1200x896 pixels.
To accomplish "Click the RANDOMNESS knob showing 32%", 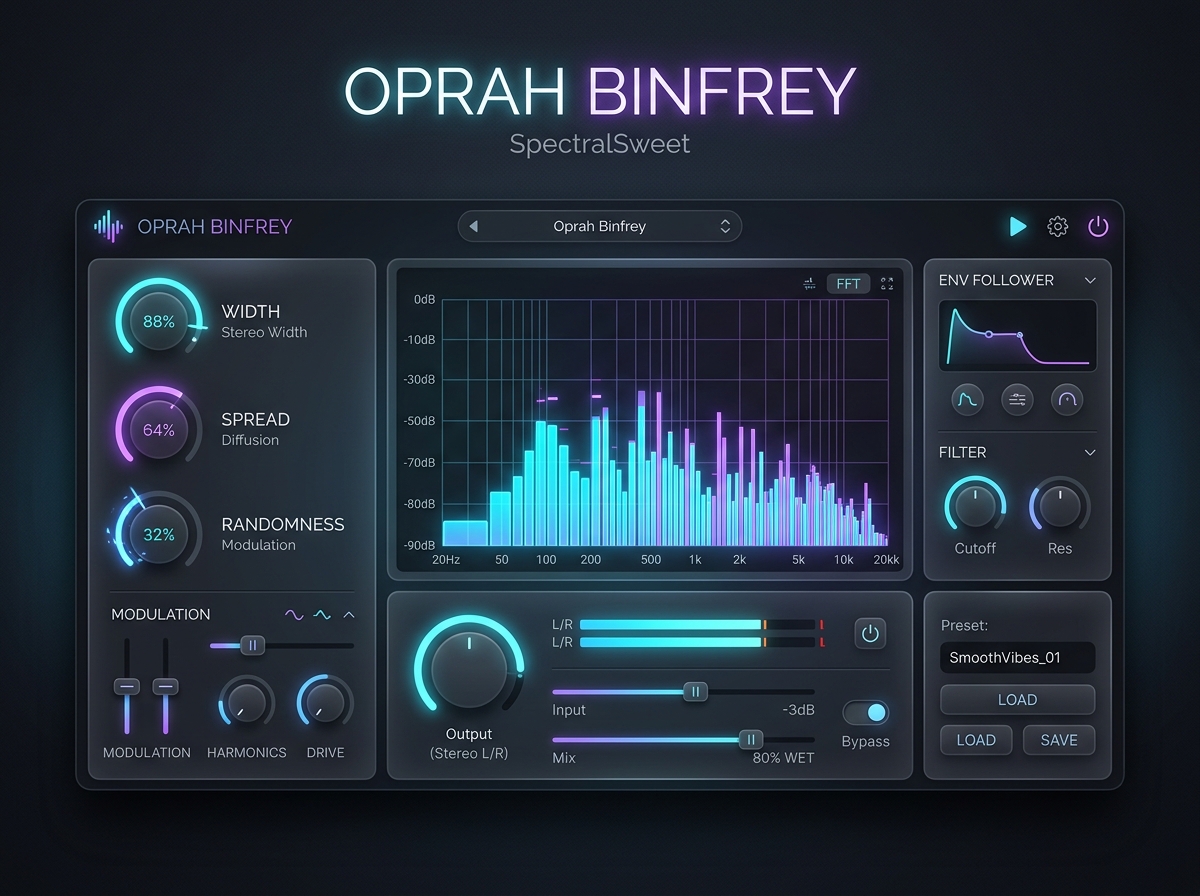I will coord(159,535).
